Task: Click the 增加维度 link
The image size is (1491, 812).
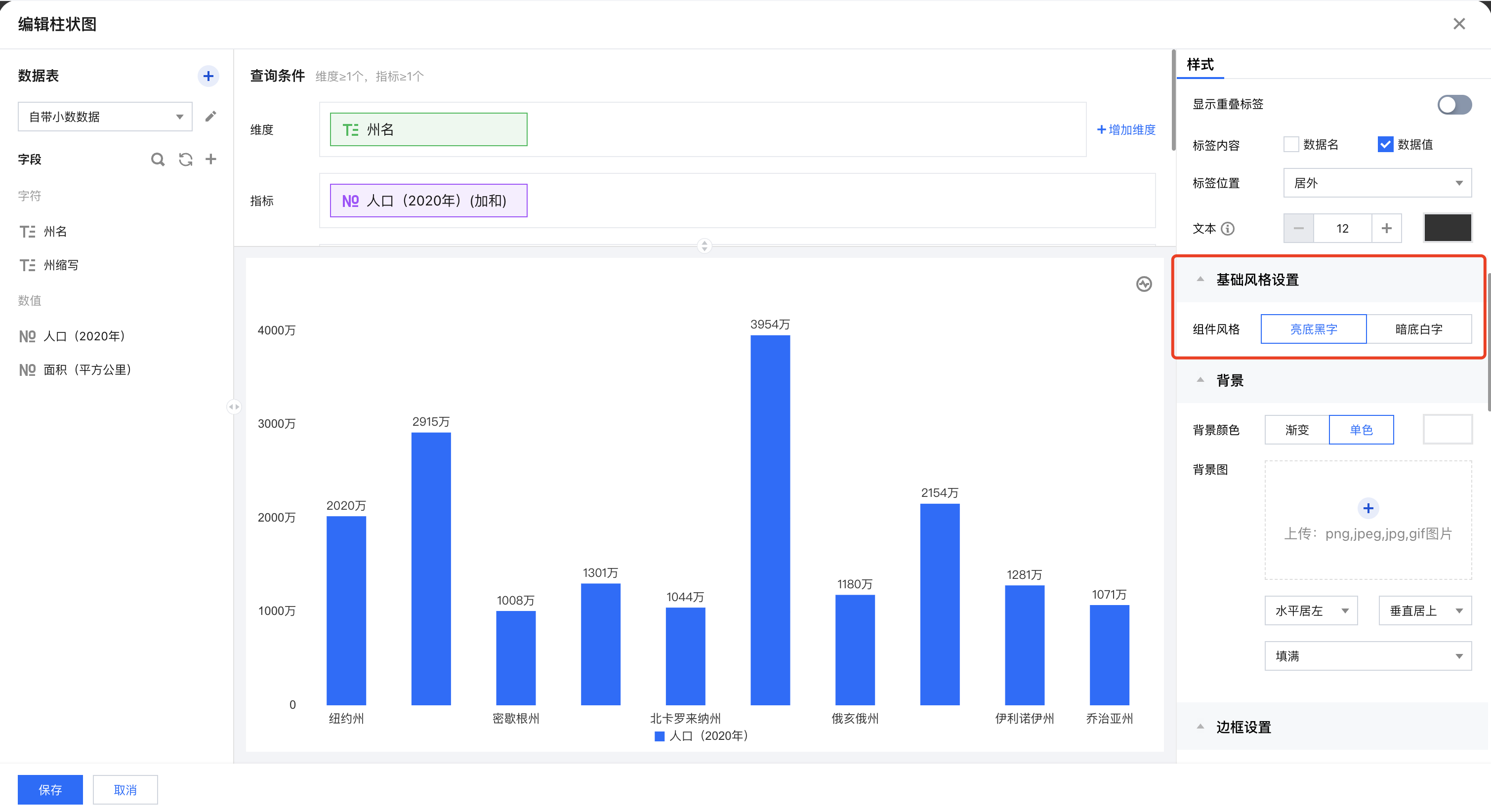Action: pyautogui.click(x=1126, y=129)
